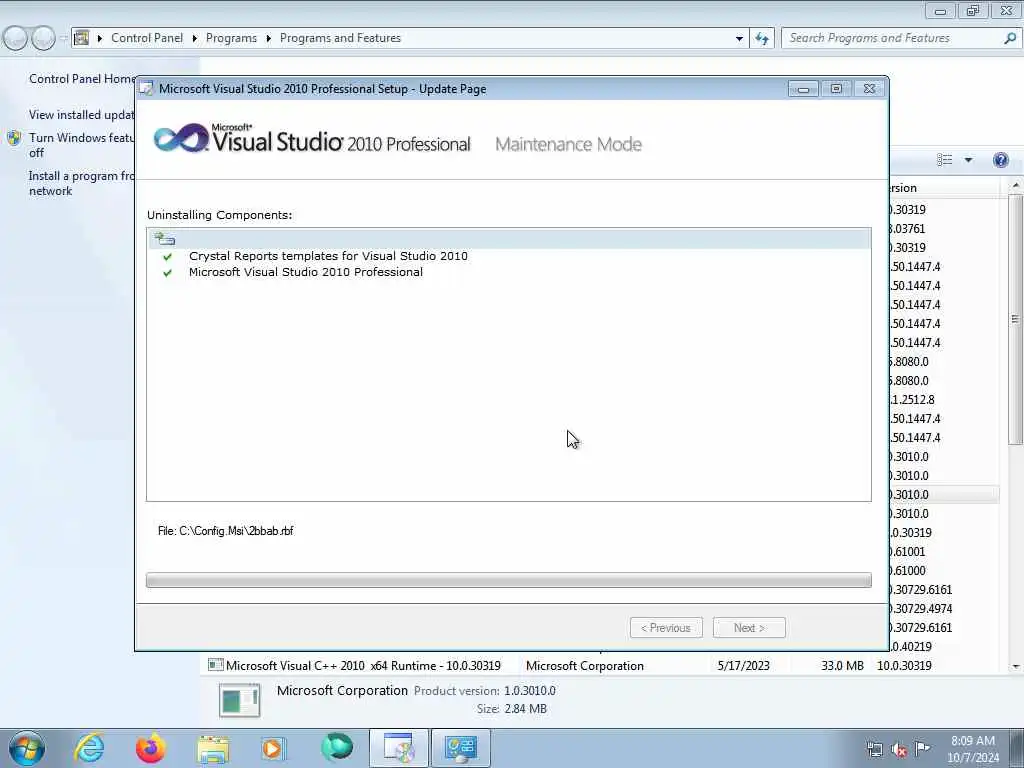The height and width of the screenshot is (768, 1024).
Task: Click the Control Panel breadcrumb
Action: pos(147,38)
